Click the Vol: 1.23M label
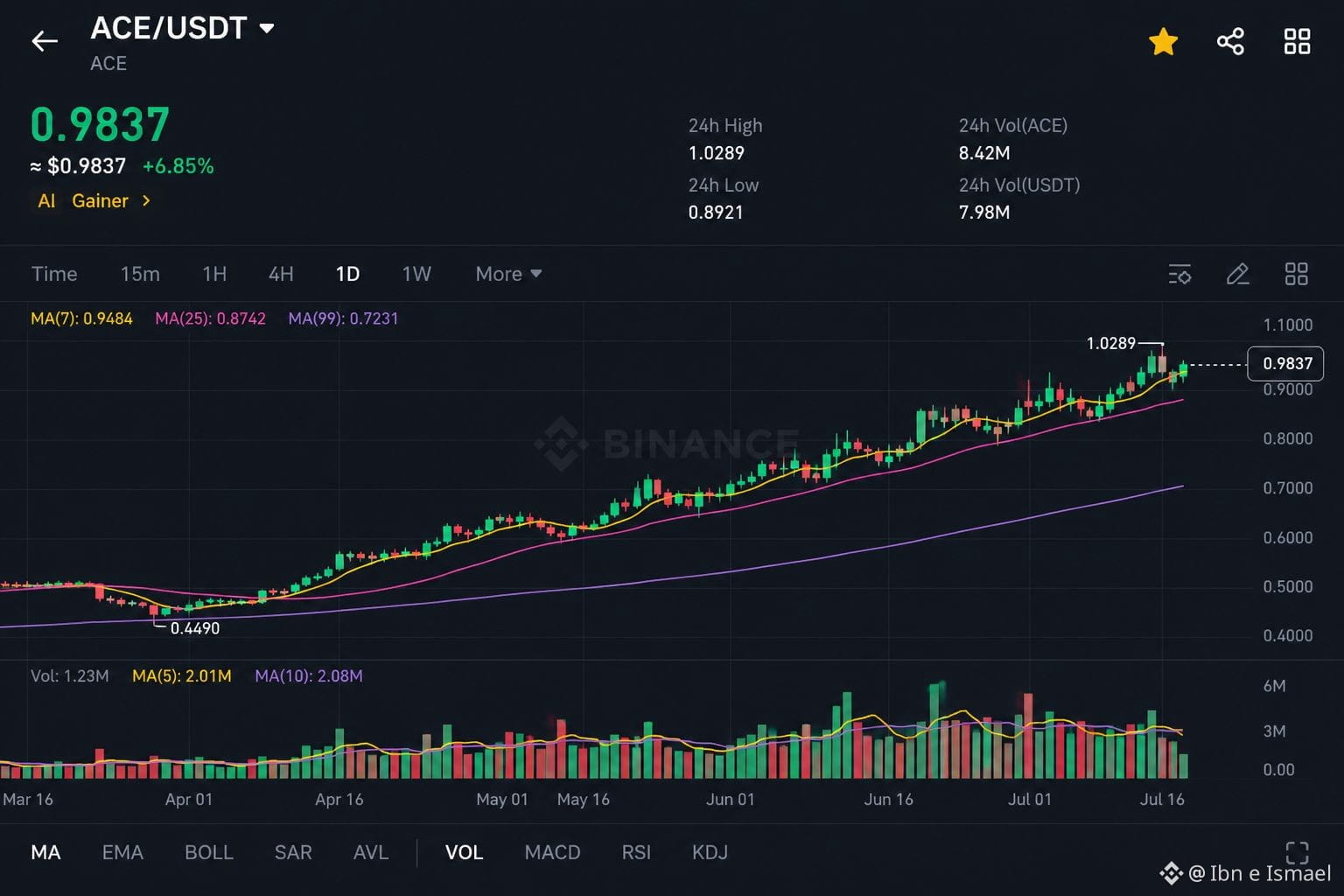 (70, 675)
